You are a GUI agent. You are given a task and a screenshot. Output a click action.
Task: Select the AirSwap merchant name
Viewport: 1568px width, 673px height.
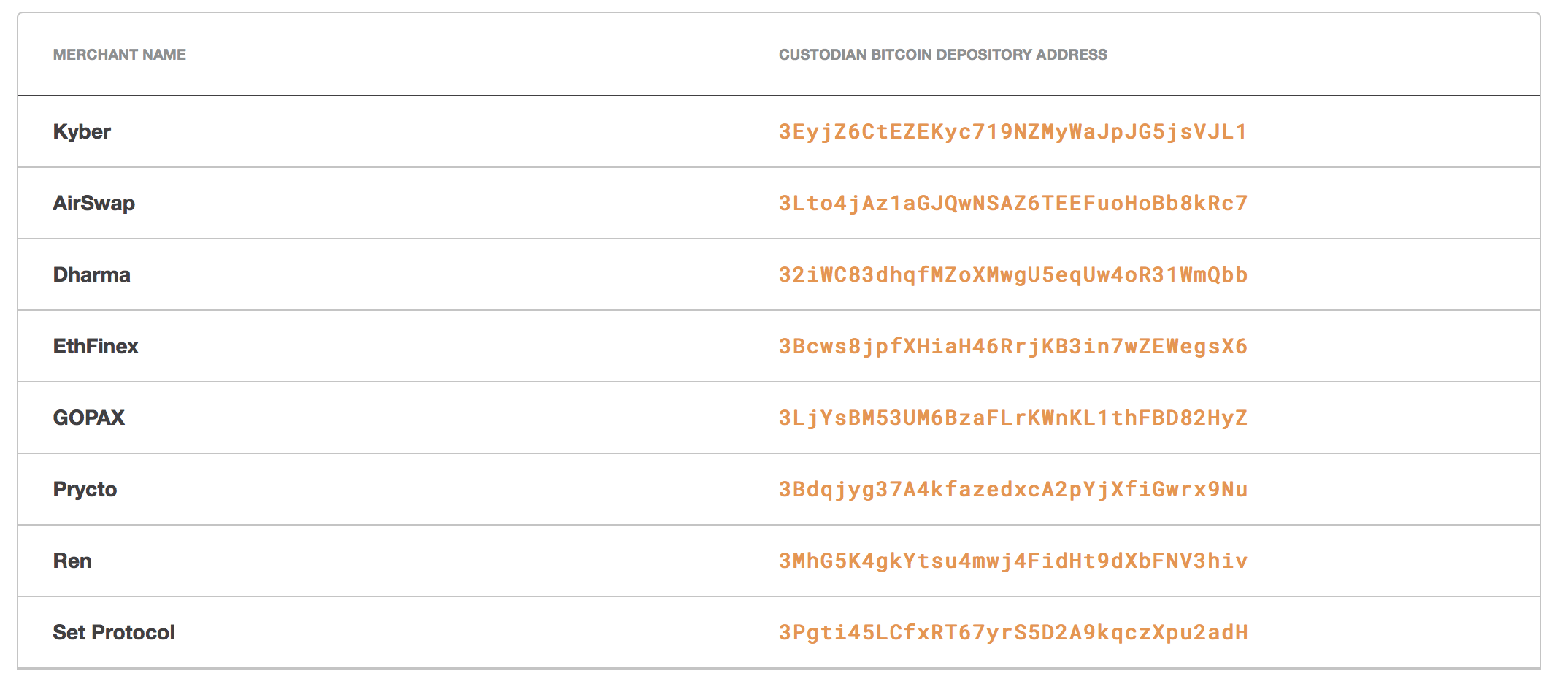click(x=93, y=203)
